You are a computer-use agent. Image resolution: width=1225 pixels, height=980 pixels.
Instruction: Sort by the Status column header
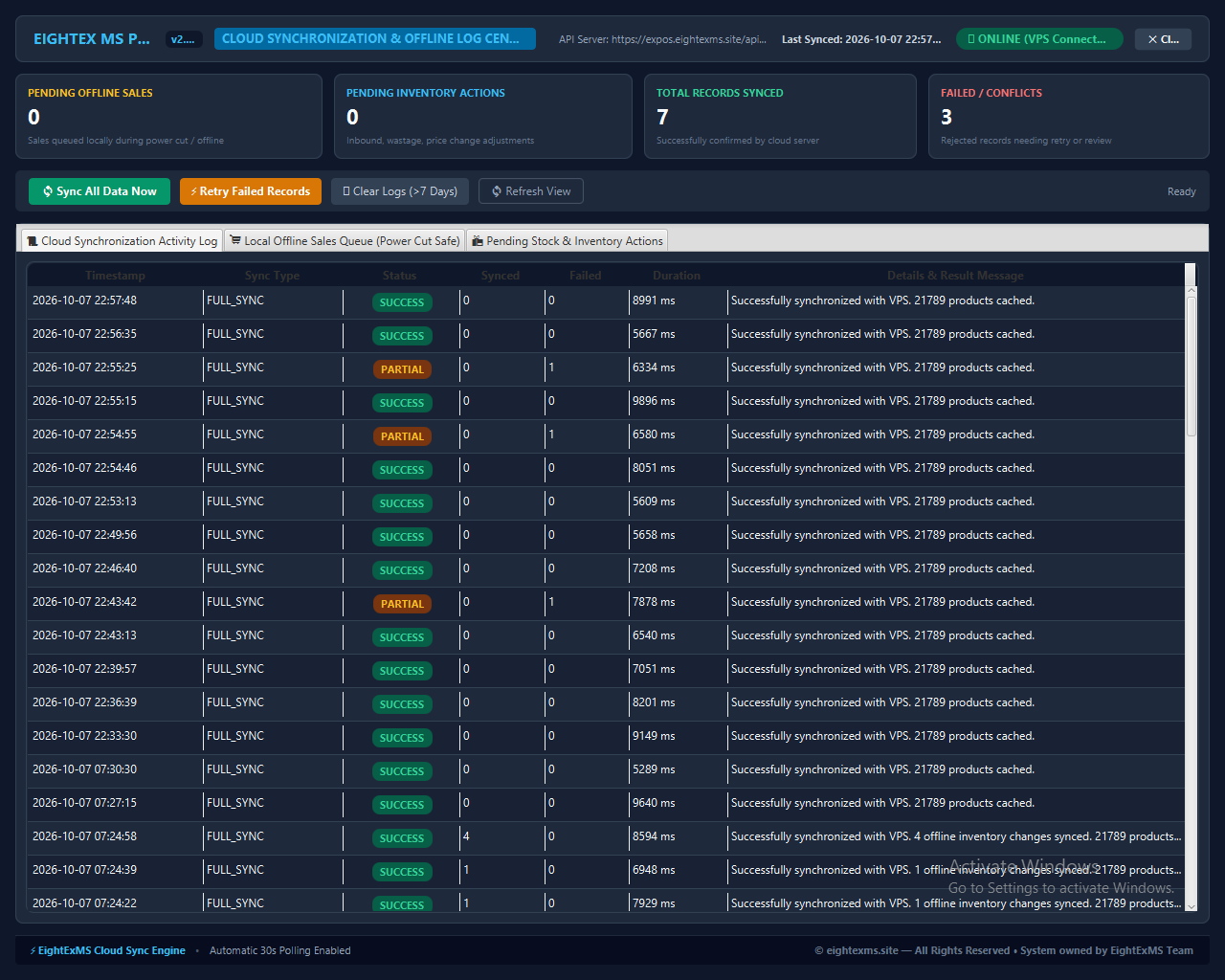[x=400, y=276]
